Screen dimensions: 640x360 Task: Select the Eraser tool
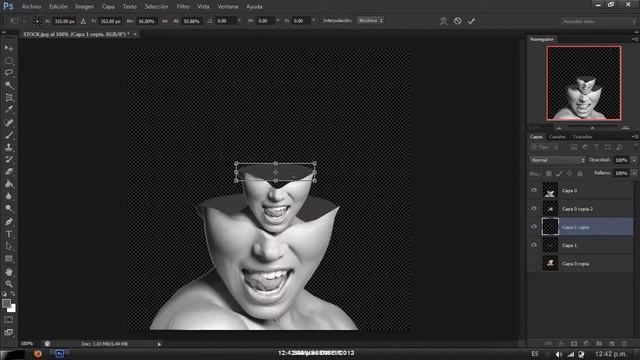tap(9, 171)
